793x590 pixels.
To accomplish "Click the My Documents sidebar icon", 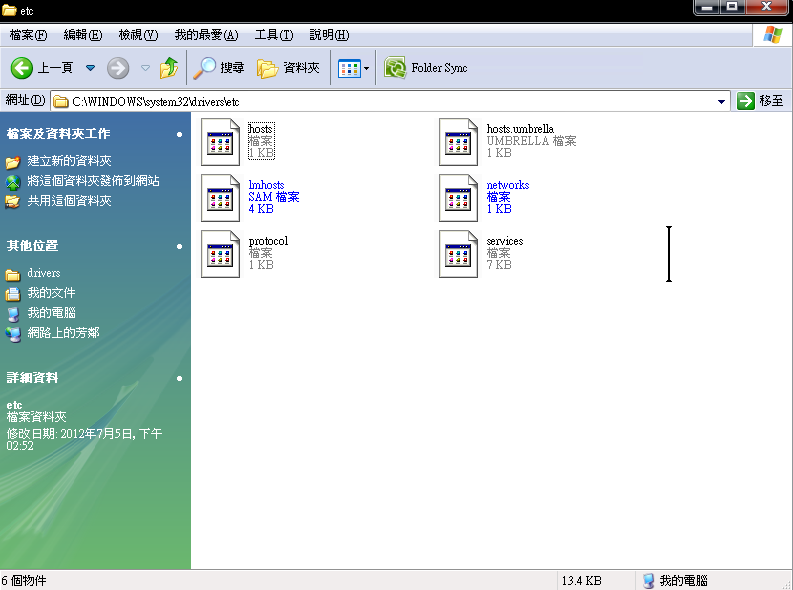I will (x=13, y=294).
